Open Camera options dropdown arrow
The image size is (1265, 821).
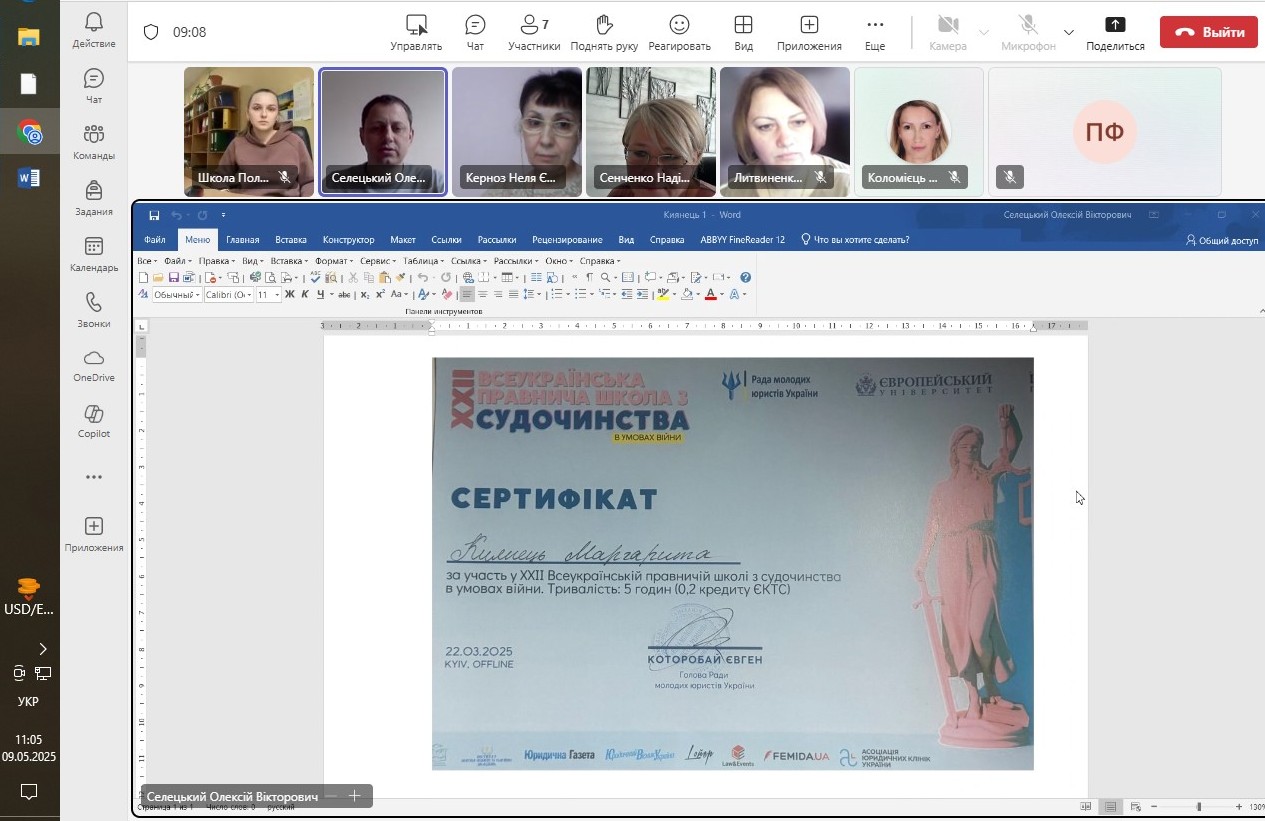[x=983, y=32]
